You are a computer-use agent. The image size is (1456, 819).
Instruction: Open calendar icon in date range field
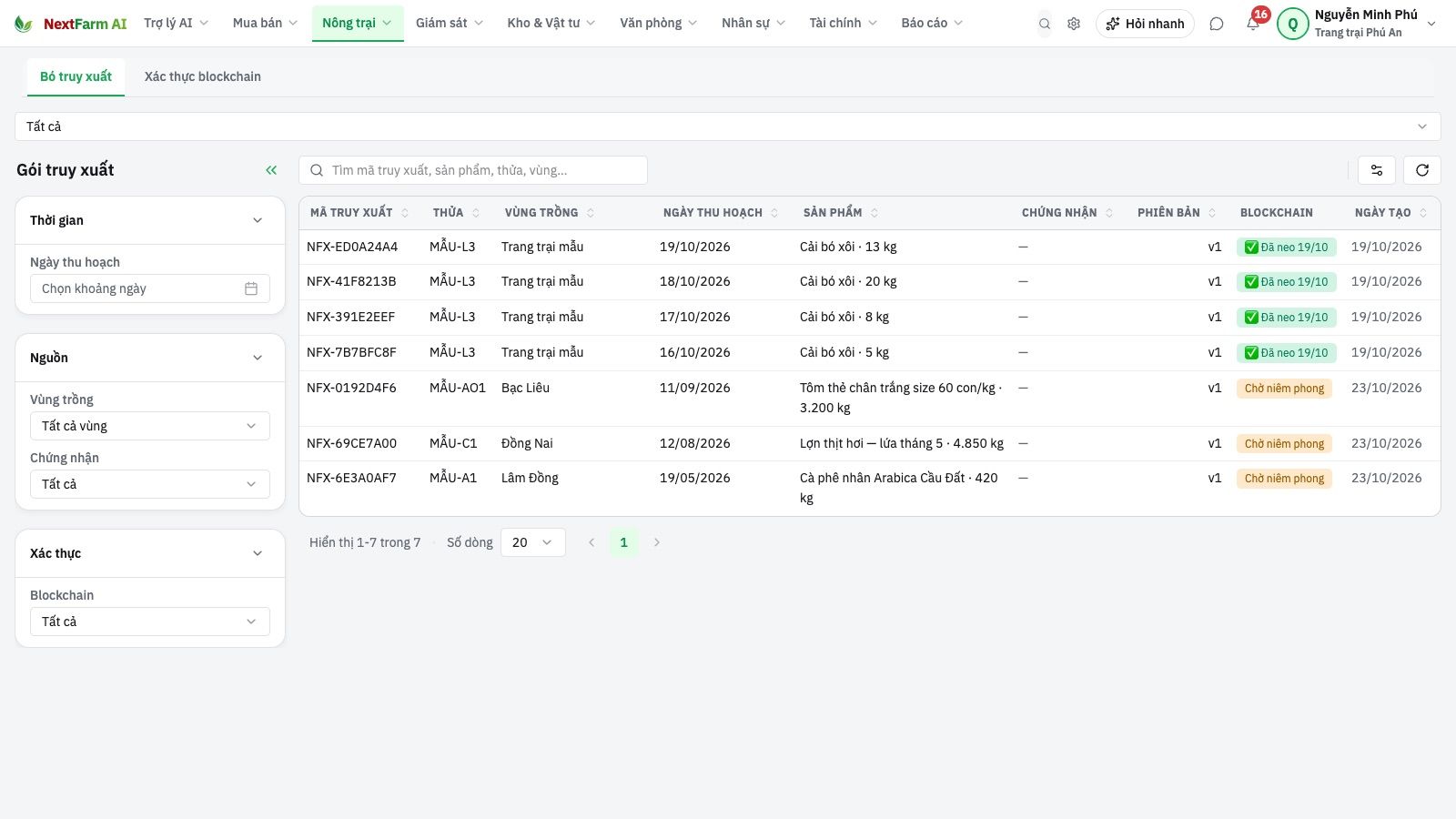(x=251, y=288)
